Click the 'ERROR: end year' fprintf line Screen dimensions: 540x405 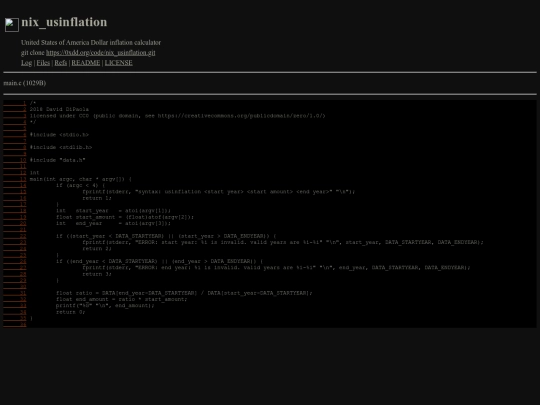tap(277, 268)
